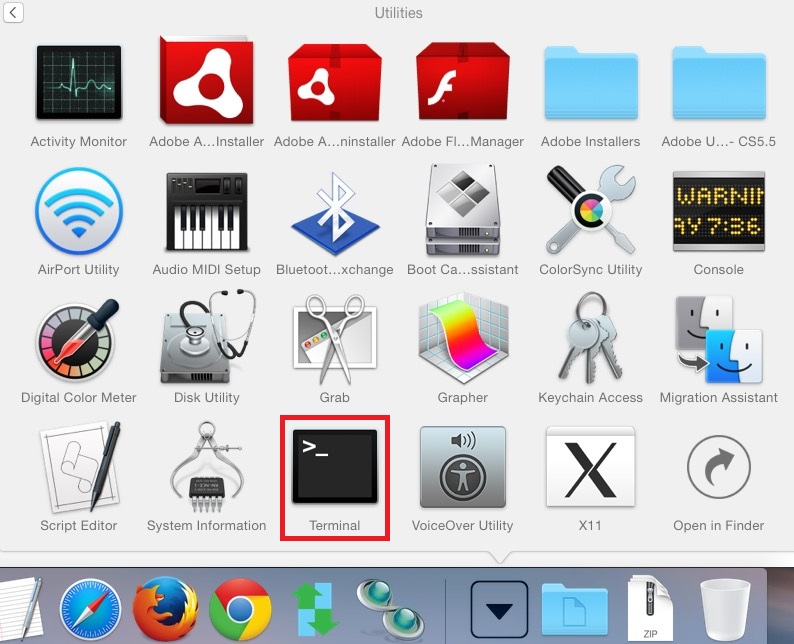The width and height of the screenshot is (794, 644).
Task: Click the Grab label text
Action: point(335,397)
